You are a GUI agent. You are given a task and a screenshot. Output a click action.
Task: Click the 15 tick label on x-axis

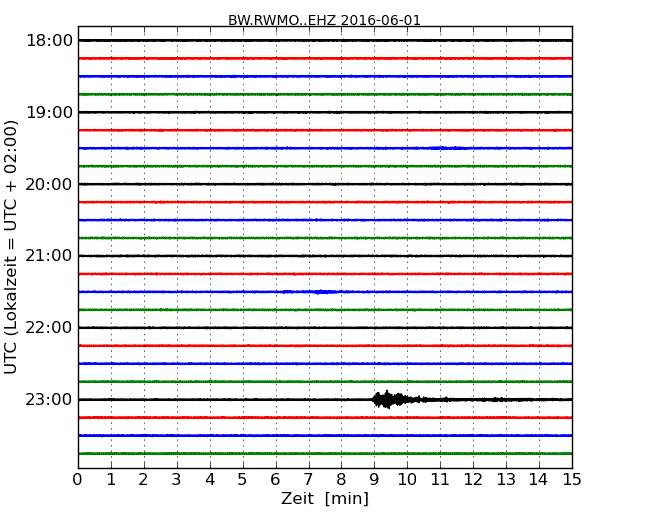point(572,480)
